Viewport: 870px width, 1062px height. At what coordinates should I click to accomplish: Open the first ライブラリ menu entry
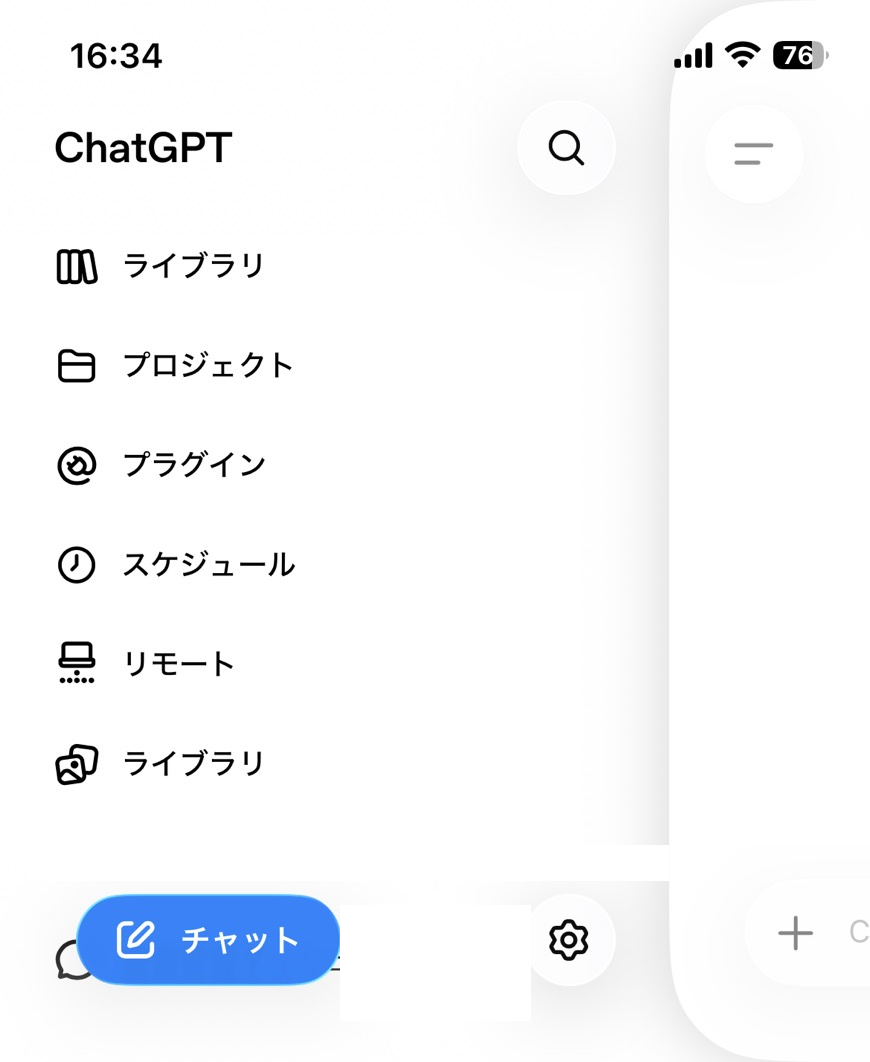(194, 266)
